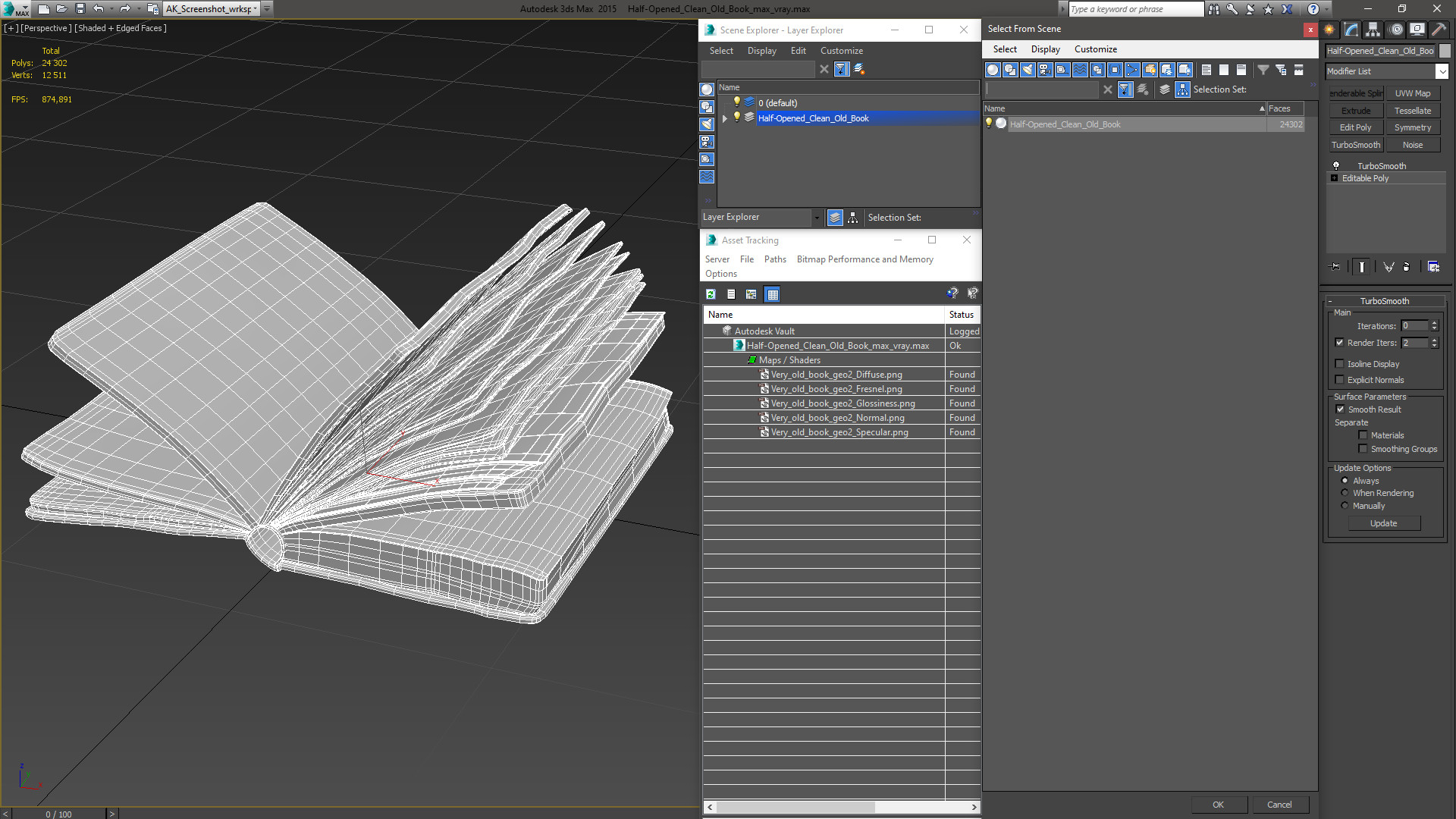Enable Separate by Materials checkbox
Image resolution: width=1456 pixels, height=819 pixels.
[1363, 435]
